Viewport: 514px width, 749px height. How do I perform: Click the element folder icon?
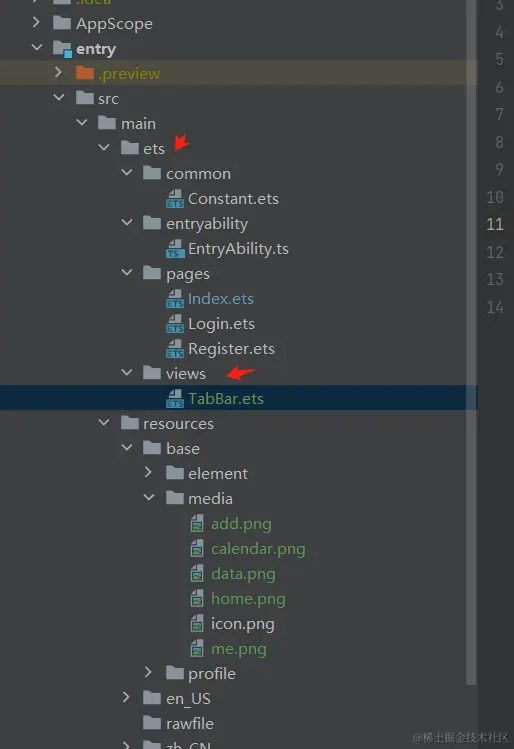click(175, 473)
